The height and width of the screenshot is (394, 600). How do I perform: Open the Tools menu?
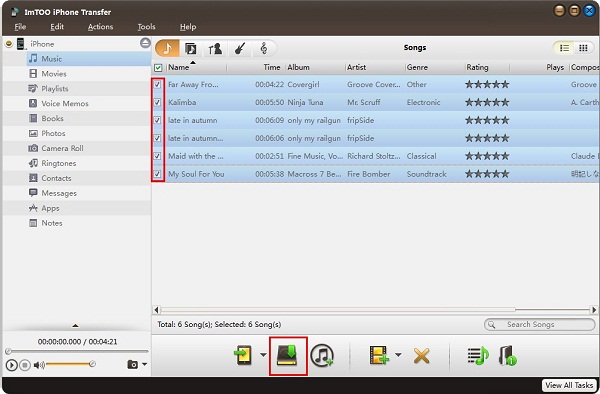tap(146, 27)
